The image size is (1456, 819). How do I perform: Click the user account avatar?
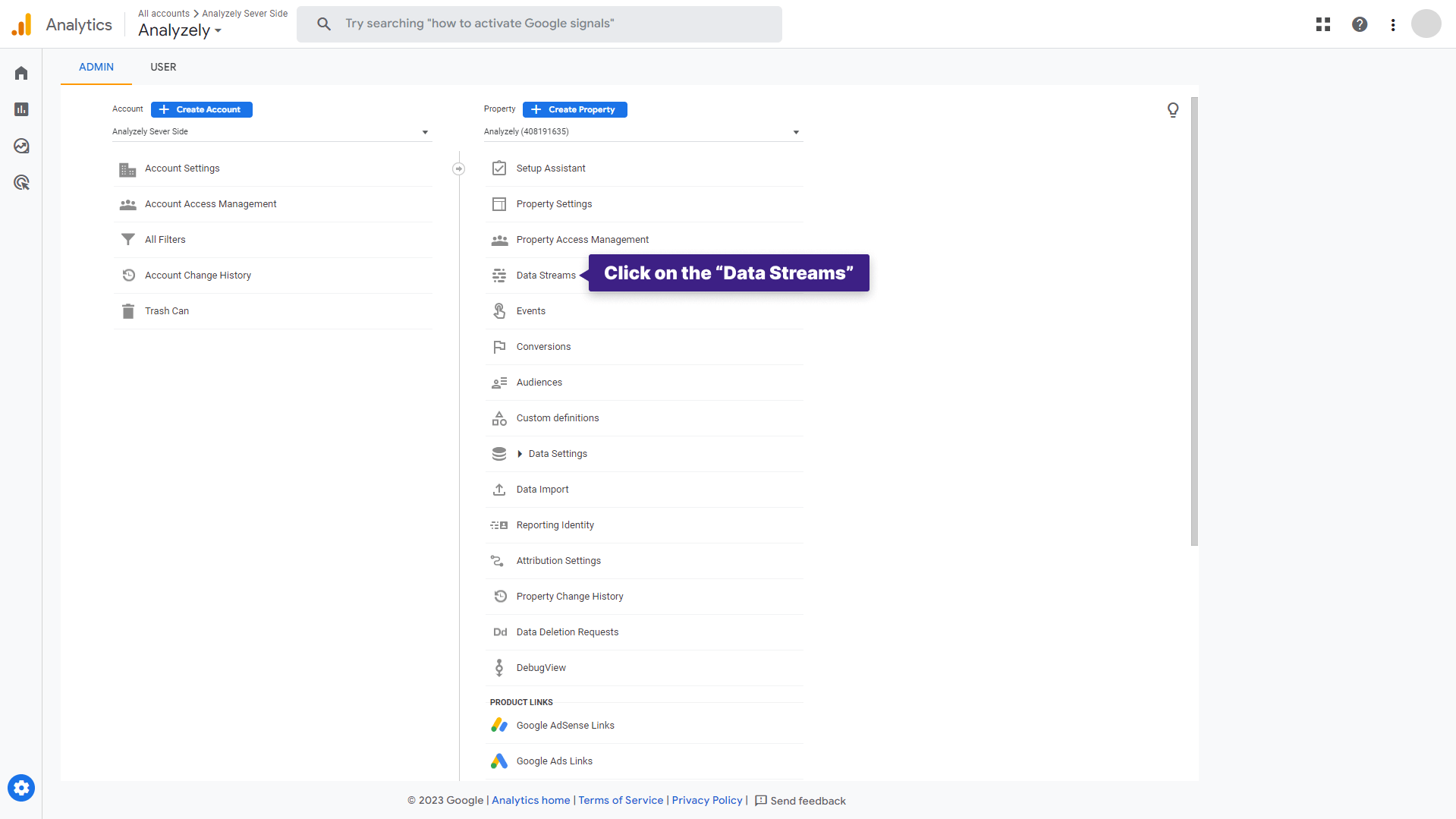point(1426,24)
